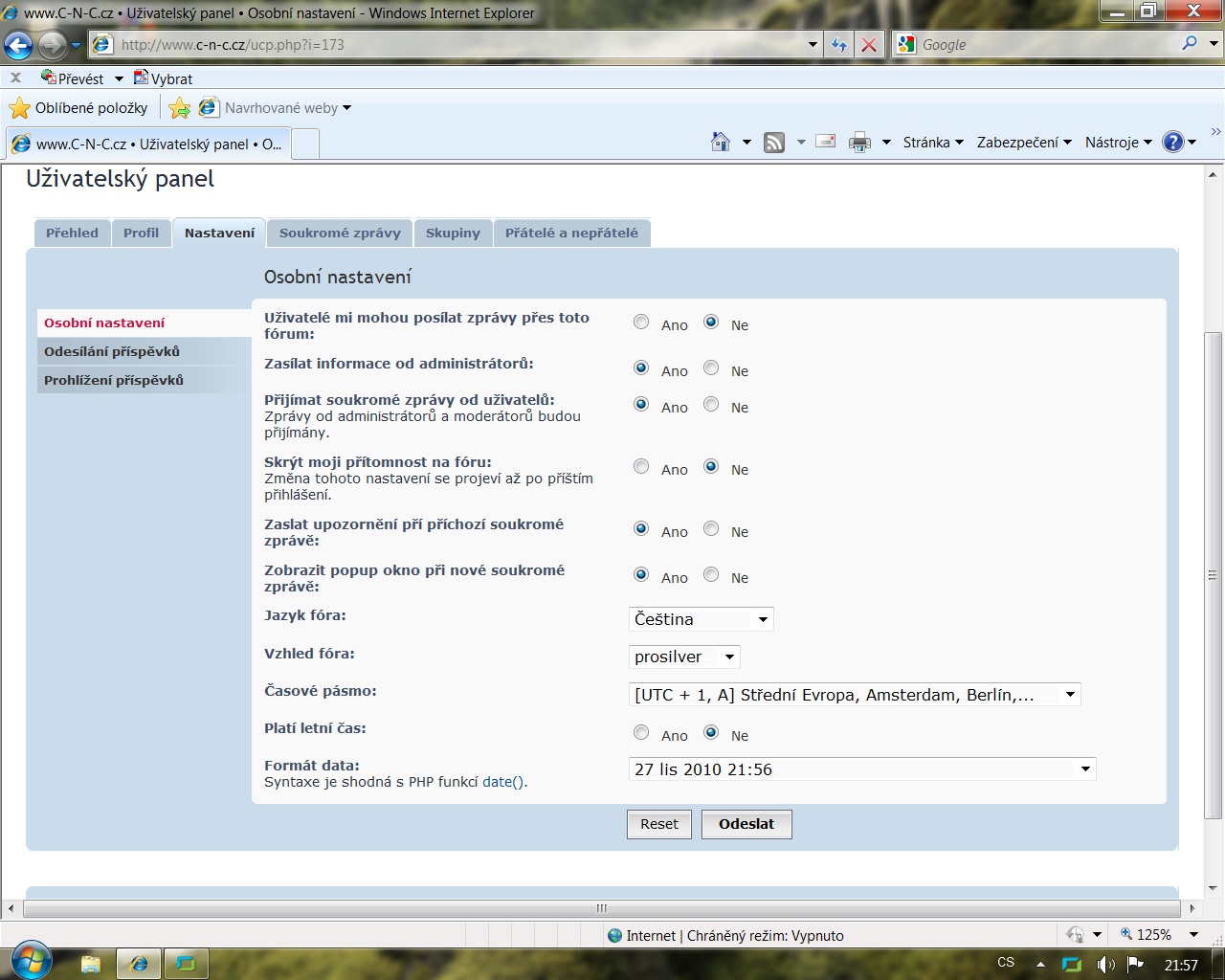1225x980 pixels.
Task: Expand the Vzhled fóra prosilver dropdown
Action: [684, 657]
